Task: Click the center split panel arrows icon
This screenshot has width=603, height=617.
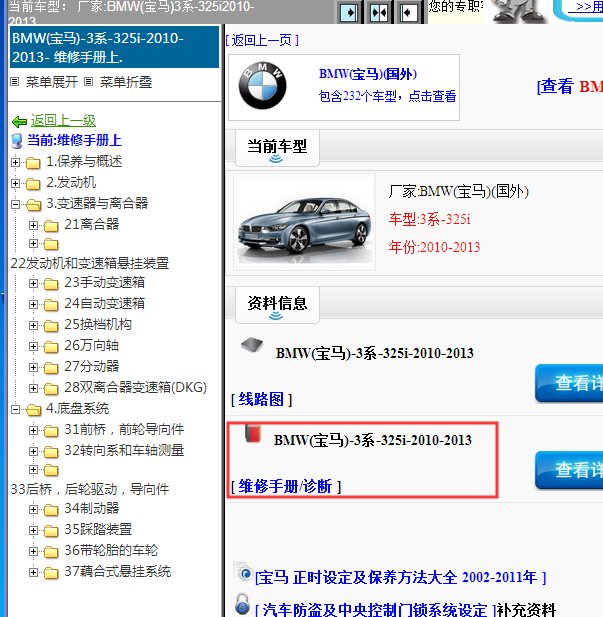Action: [379, 13]
